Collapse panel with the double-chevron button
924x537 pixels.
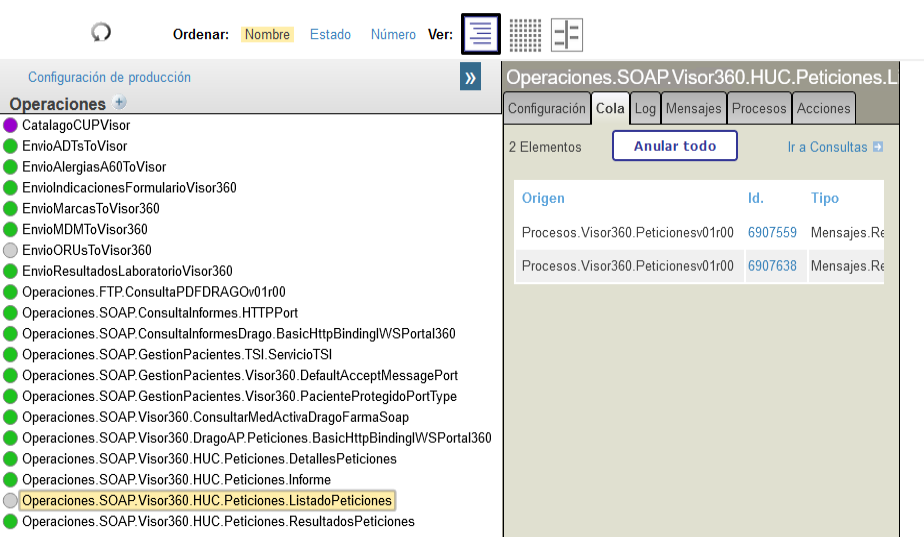pyautogui.click(x=470, y=77)
